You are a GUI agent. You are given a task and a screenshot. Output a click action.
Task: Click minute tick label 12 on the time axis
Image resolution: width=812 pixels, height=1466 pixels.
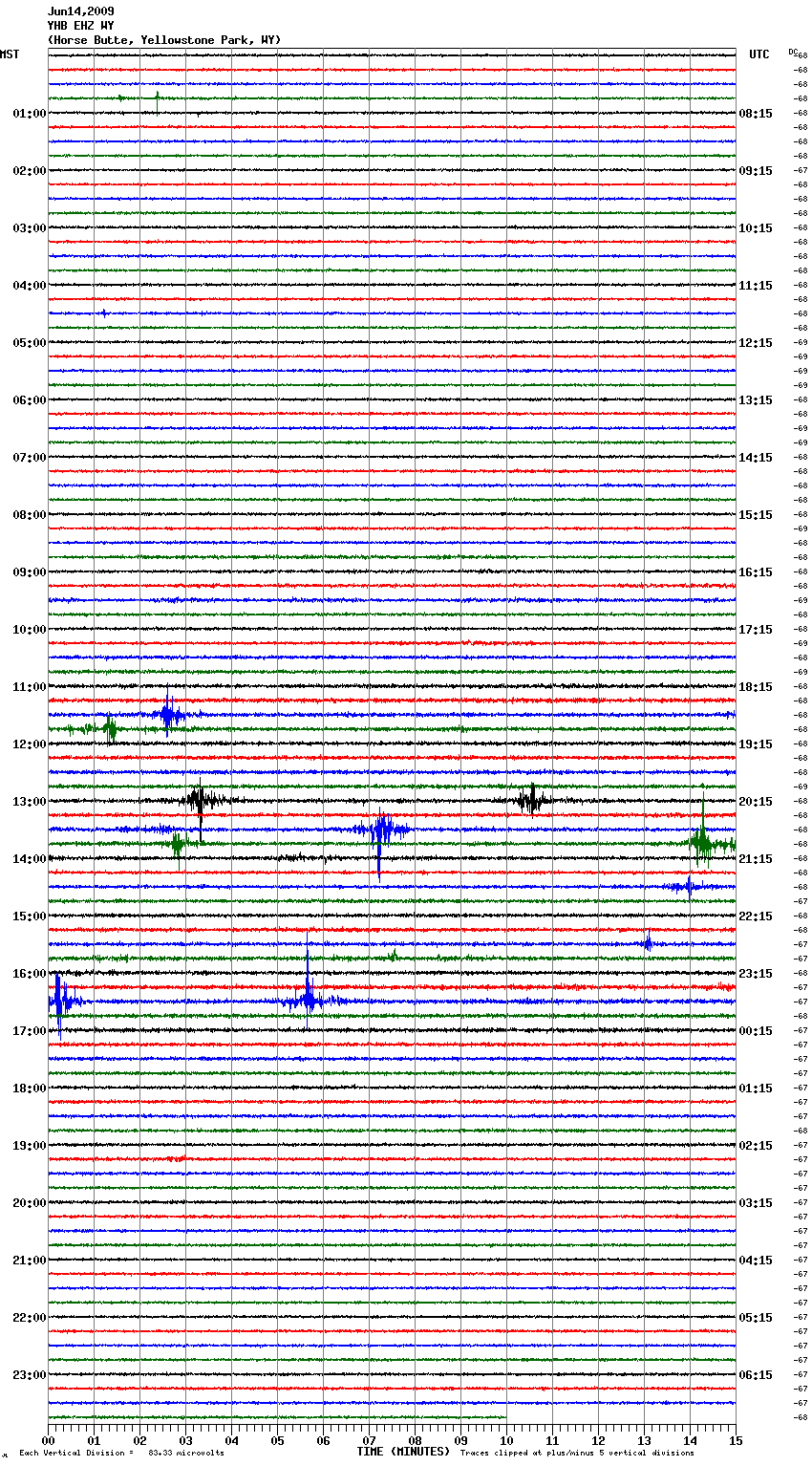click(x=599, y=1441)
